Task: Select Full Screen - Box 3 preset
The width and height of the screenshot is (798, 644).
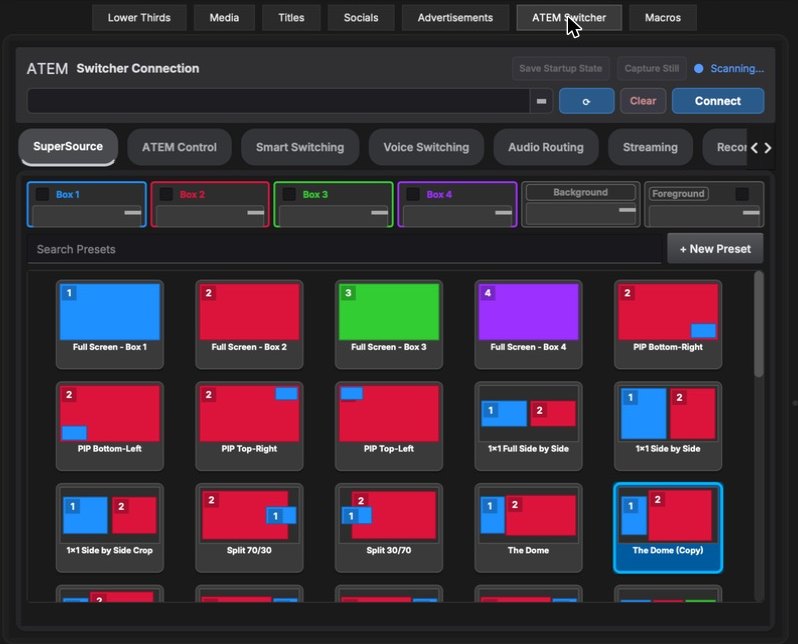Action: coord(389,324)
